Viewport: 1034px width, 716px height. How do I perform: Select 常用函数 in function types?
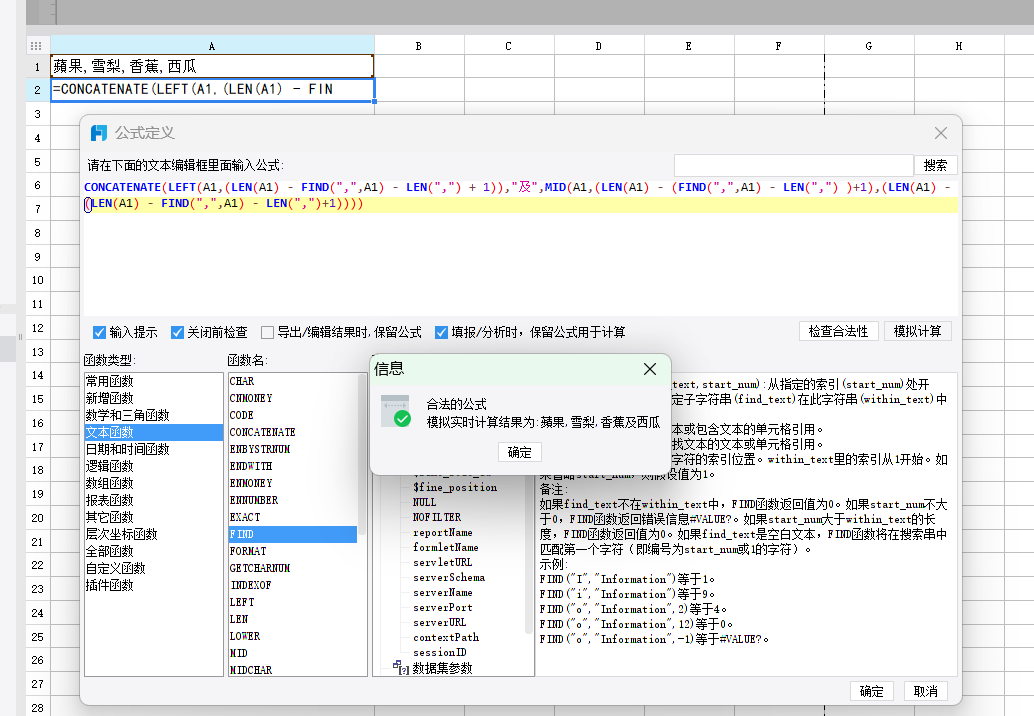point(154,381)
